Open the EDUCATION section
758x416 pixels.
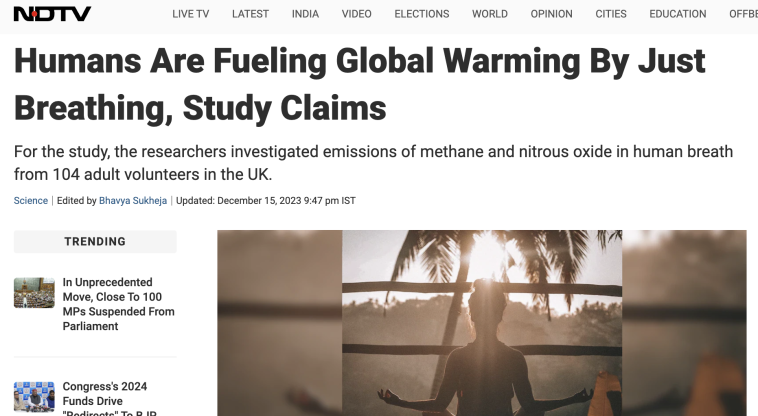[x=677, y=14]
